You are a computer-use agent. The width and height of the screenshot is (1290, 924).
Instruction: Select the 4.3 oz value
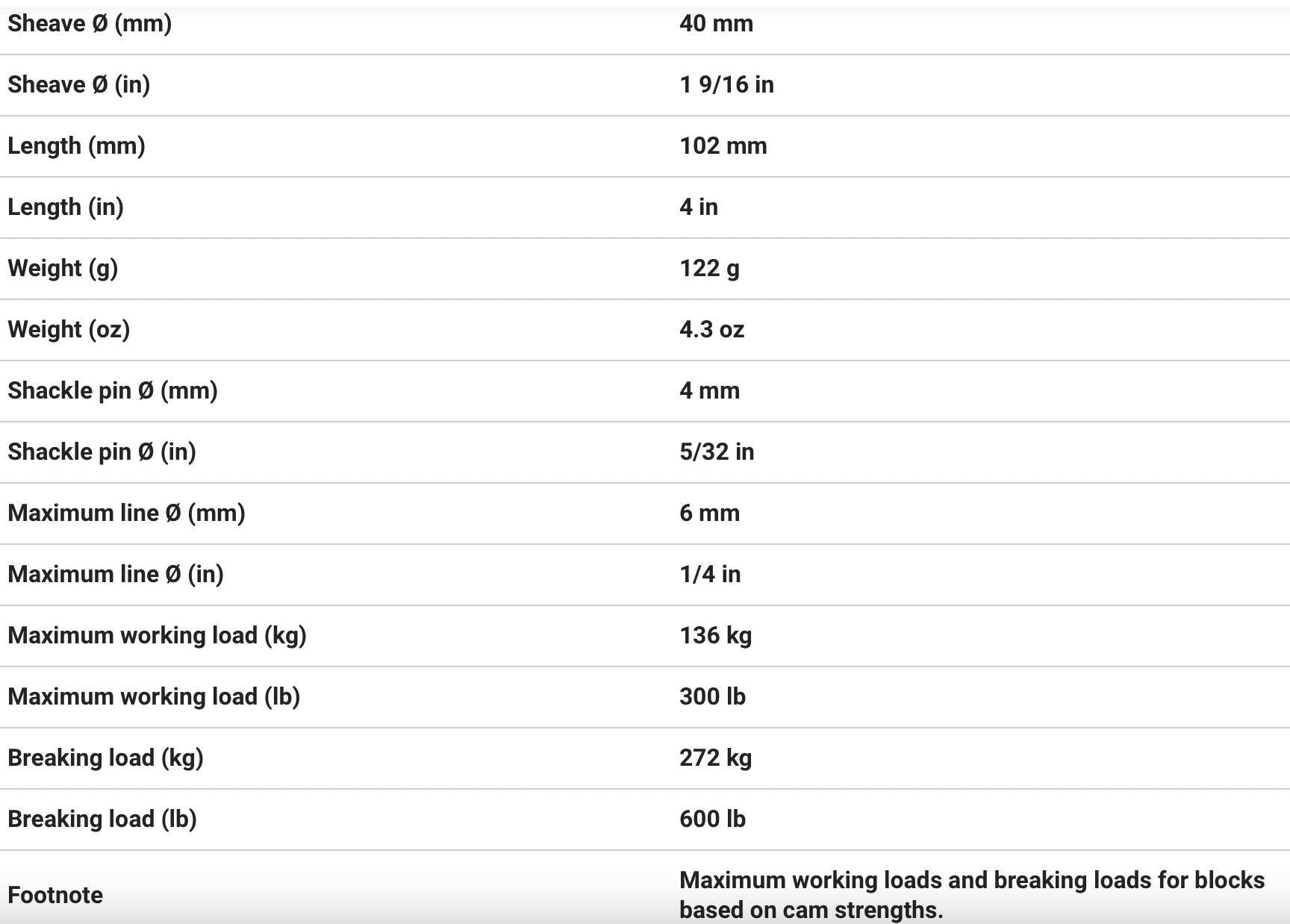(711, 330)
